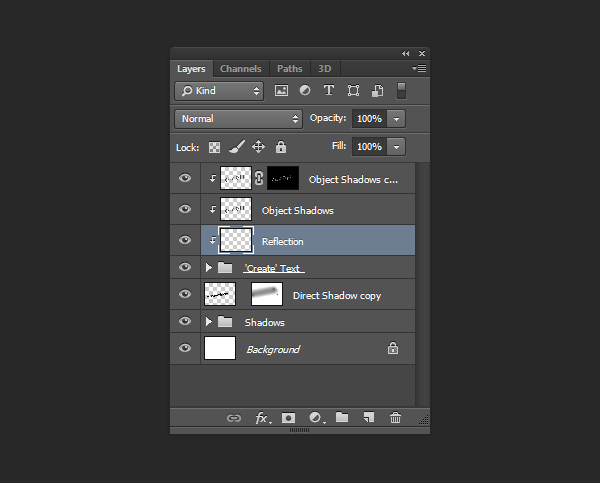This screenshot has width=600, height=483.
Task: Open the 3D tab
Action: pyautogui.click(x=325, y=69)
